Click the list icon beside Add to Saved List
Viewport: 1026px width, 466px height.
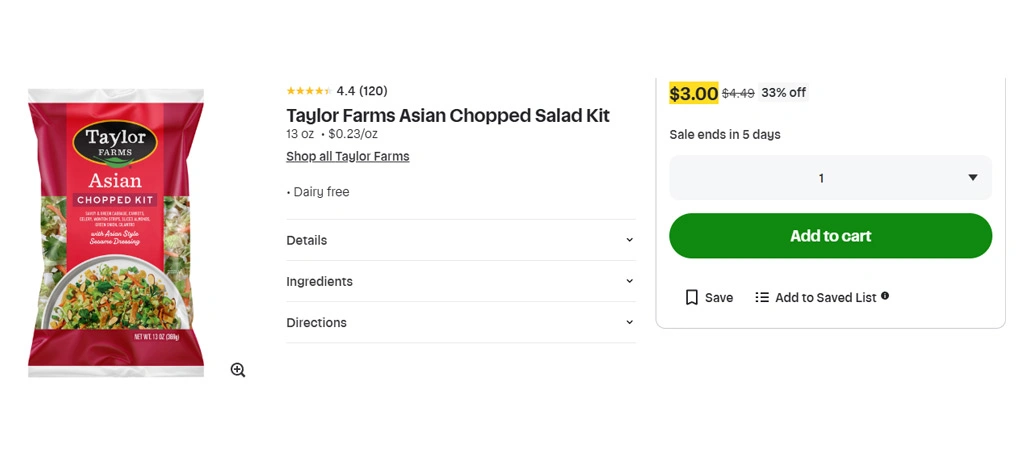click(762, 297)
